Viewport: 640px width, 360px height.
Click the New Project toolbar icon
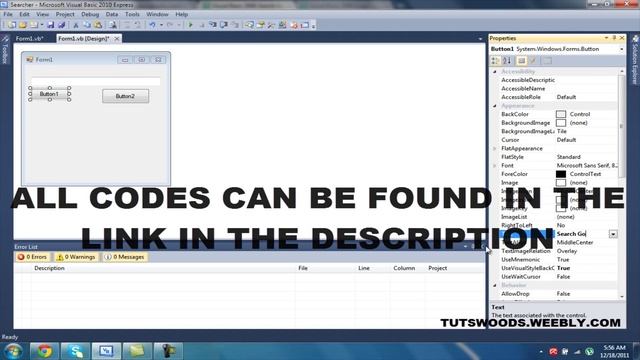coord(12,25)
